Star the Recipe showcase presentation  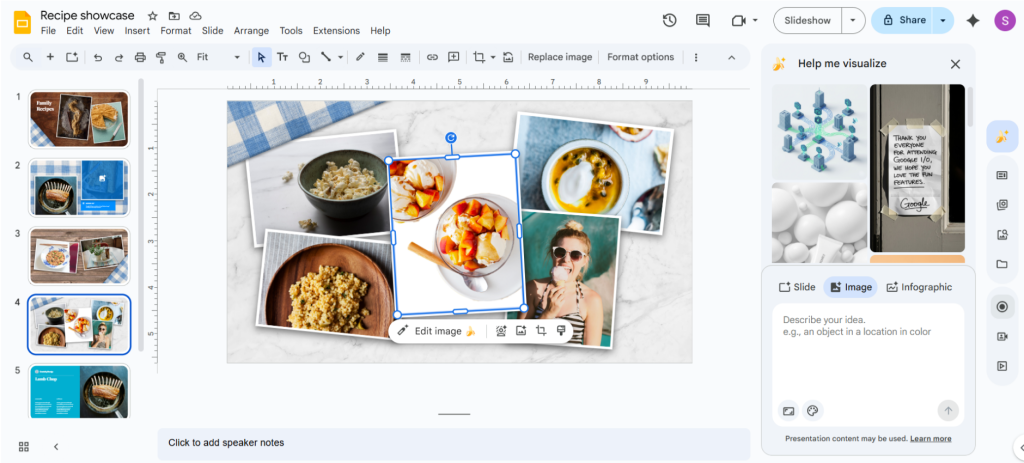pos(152,16)
